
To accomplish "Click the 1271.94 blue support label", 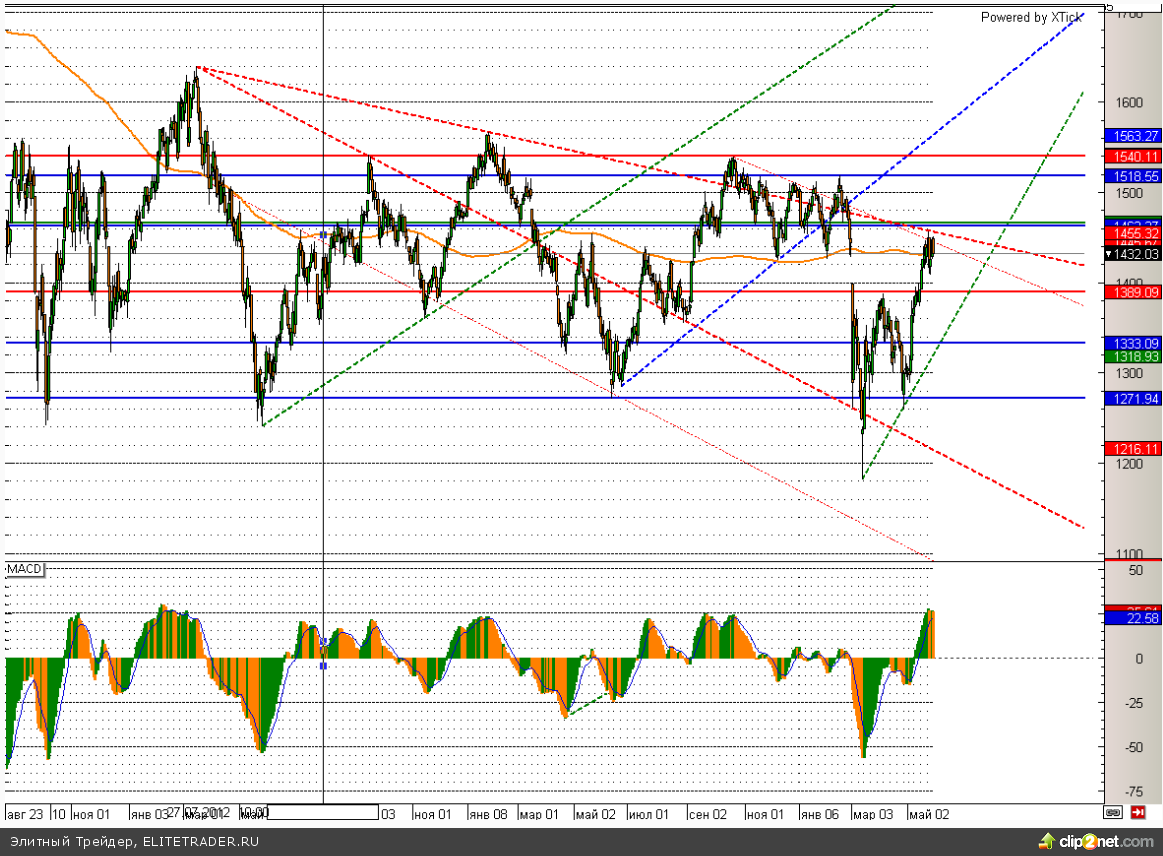I will pos(1131,398).
